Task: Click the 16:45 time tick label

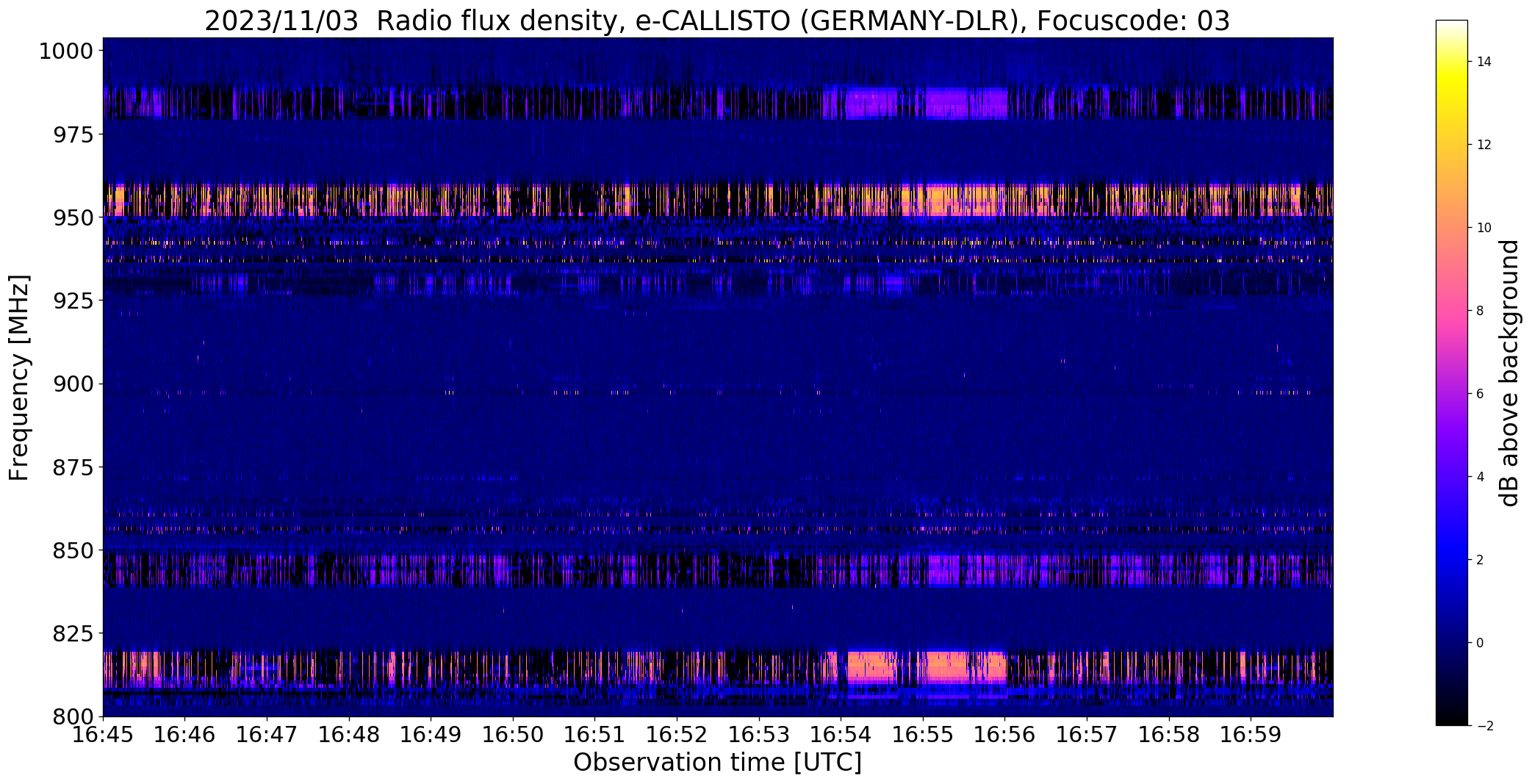Action: tap(103, 735)
